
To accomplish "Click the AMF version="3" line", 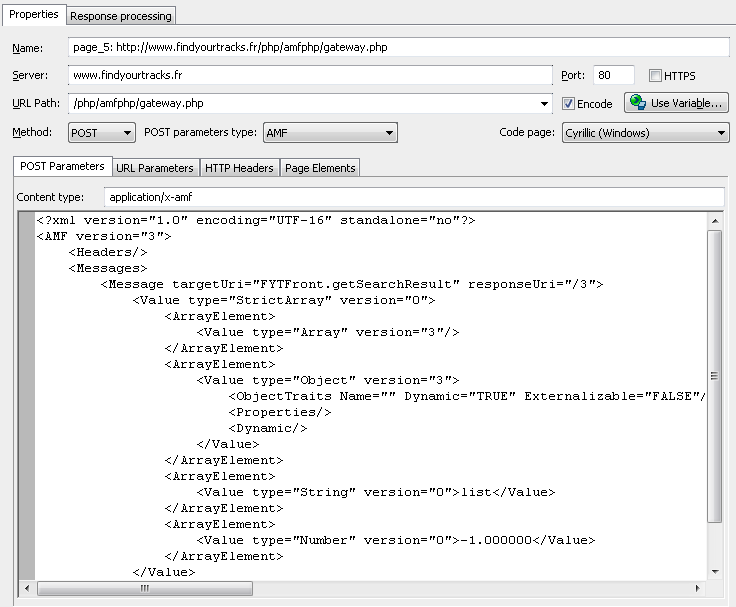I will [x=104, y=236].
